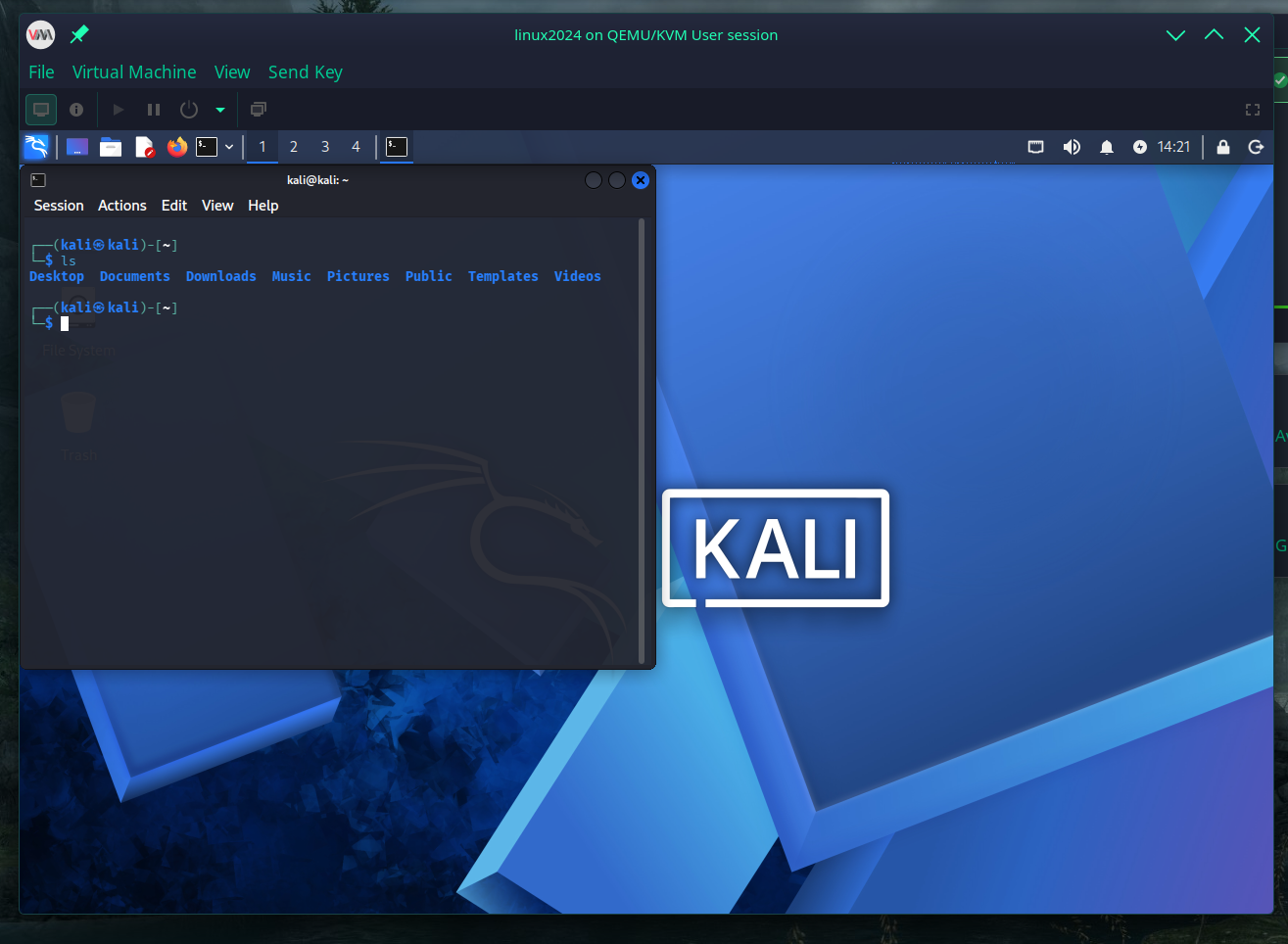Viewport: 1288px width, 944px height.
Task: Click the terminal window menu icon in titlebar
Action: click(38, 180)
